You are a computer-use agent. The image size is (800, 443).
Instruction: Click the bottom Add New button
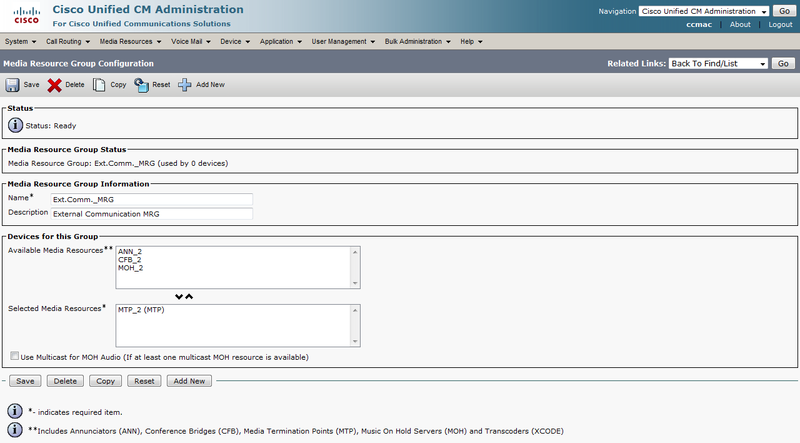189,381
